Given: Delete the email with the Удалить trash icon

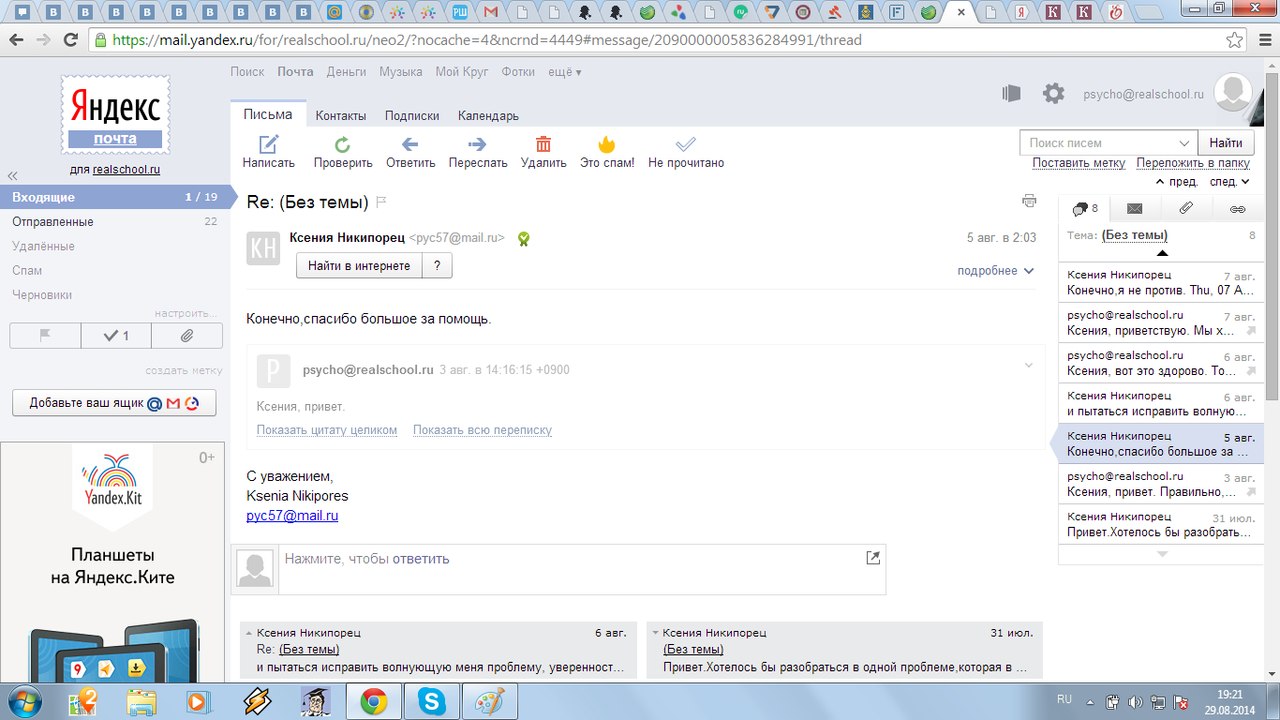Looking at the screenshot, I should pyautogui.click(x=543, y=145).
